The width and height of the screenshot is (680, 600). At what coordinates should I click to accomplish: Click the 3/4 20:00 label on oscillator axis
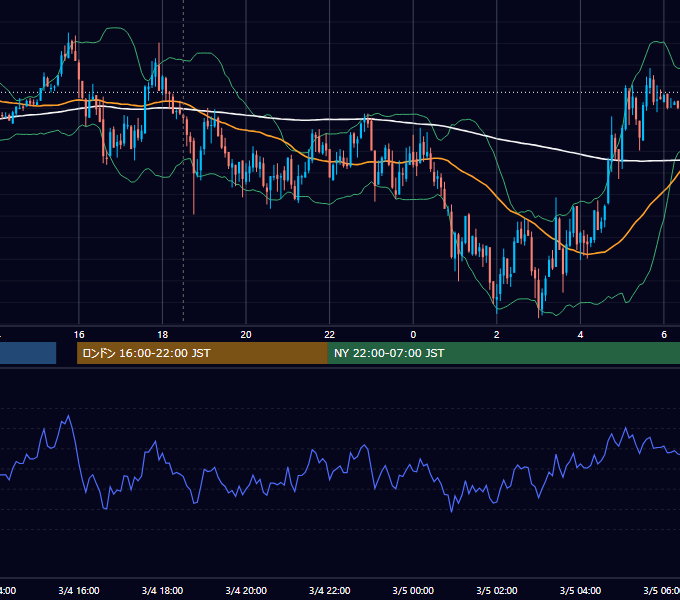click(246, 591)
